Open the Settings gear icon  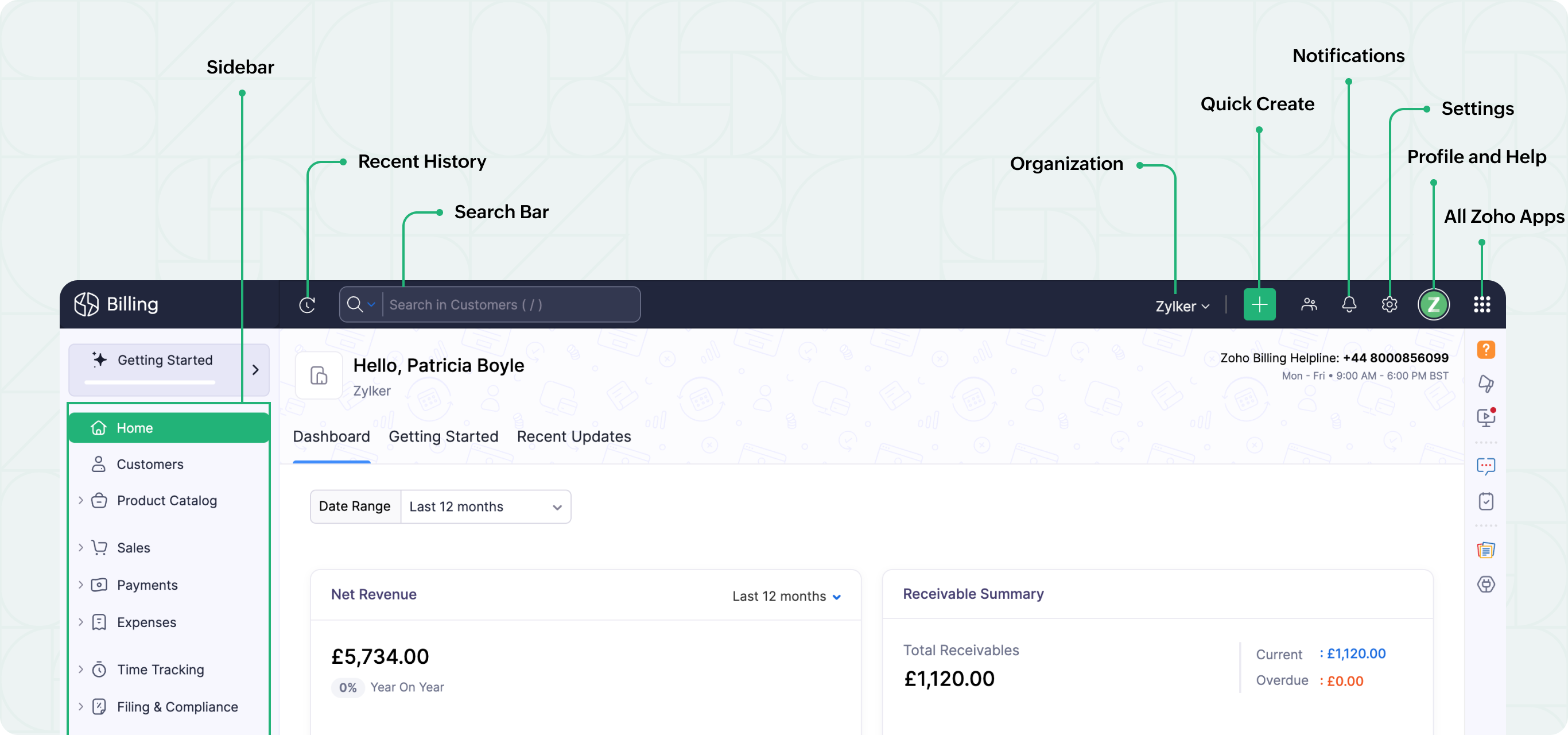1389,304
